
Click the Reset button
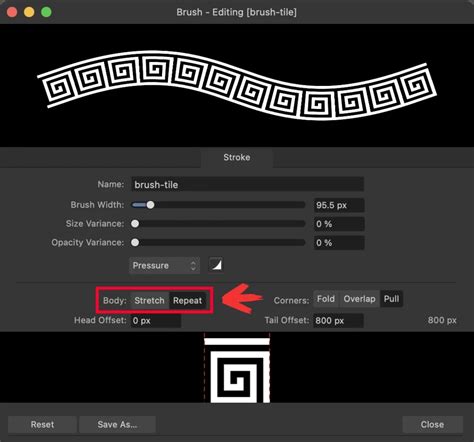coord(42,424)
